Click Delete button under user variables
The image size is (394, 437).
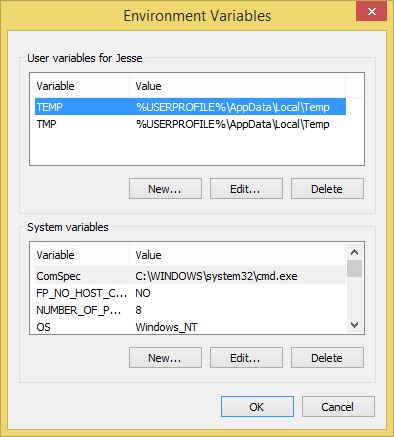(327, 189)
